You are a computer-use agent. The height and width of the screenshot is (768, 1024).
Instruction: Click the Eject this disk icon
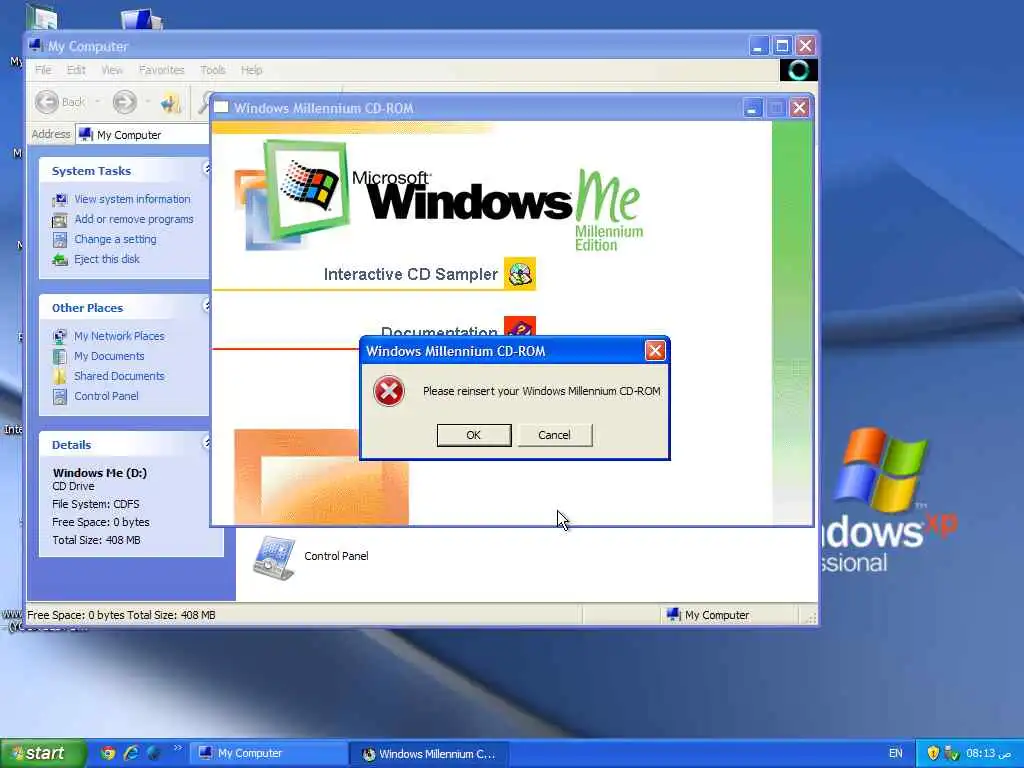60,260
